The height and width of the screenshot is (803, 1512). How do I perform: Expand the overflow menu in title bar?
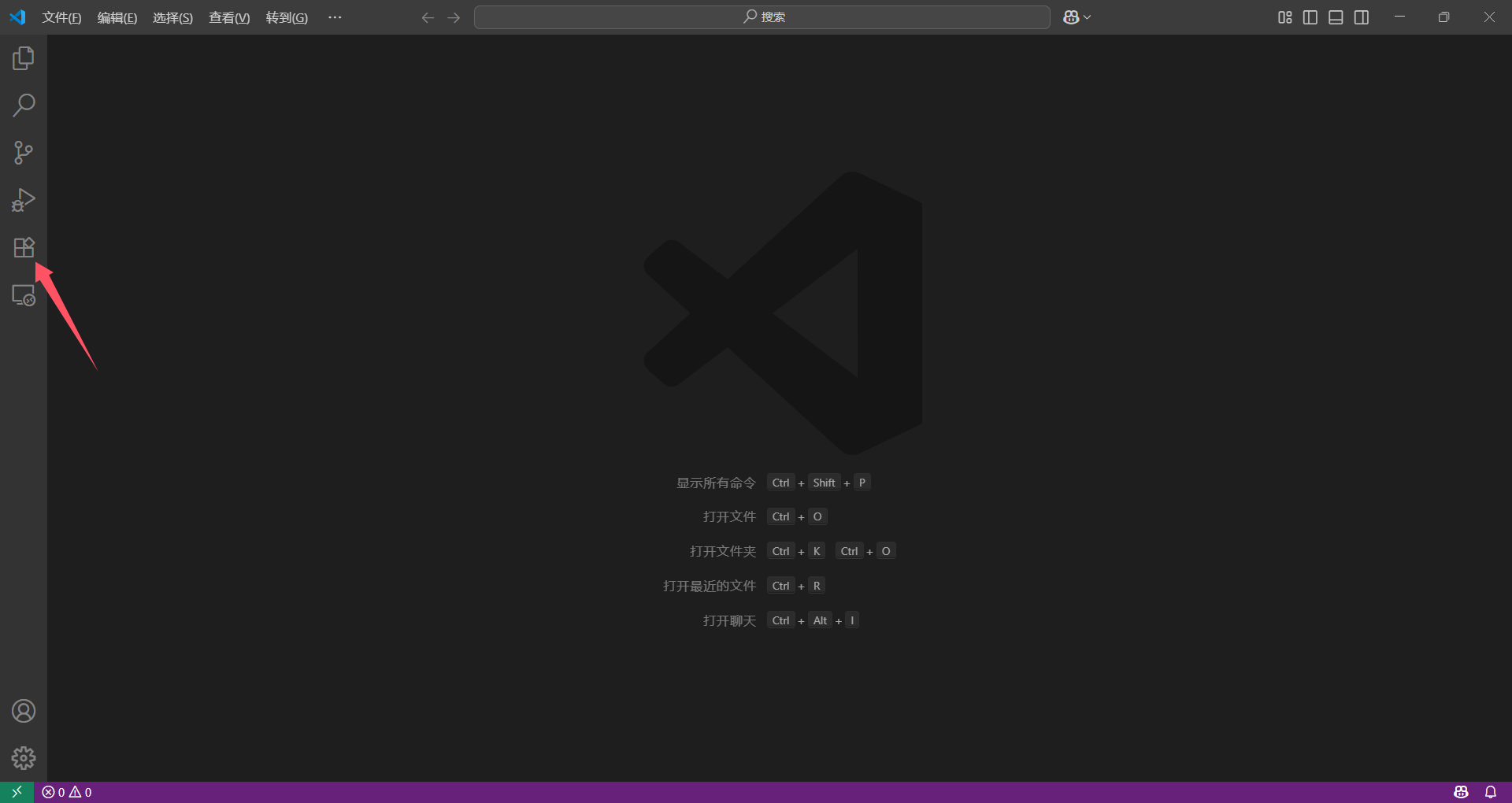click(335, 17)
